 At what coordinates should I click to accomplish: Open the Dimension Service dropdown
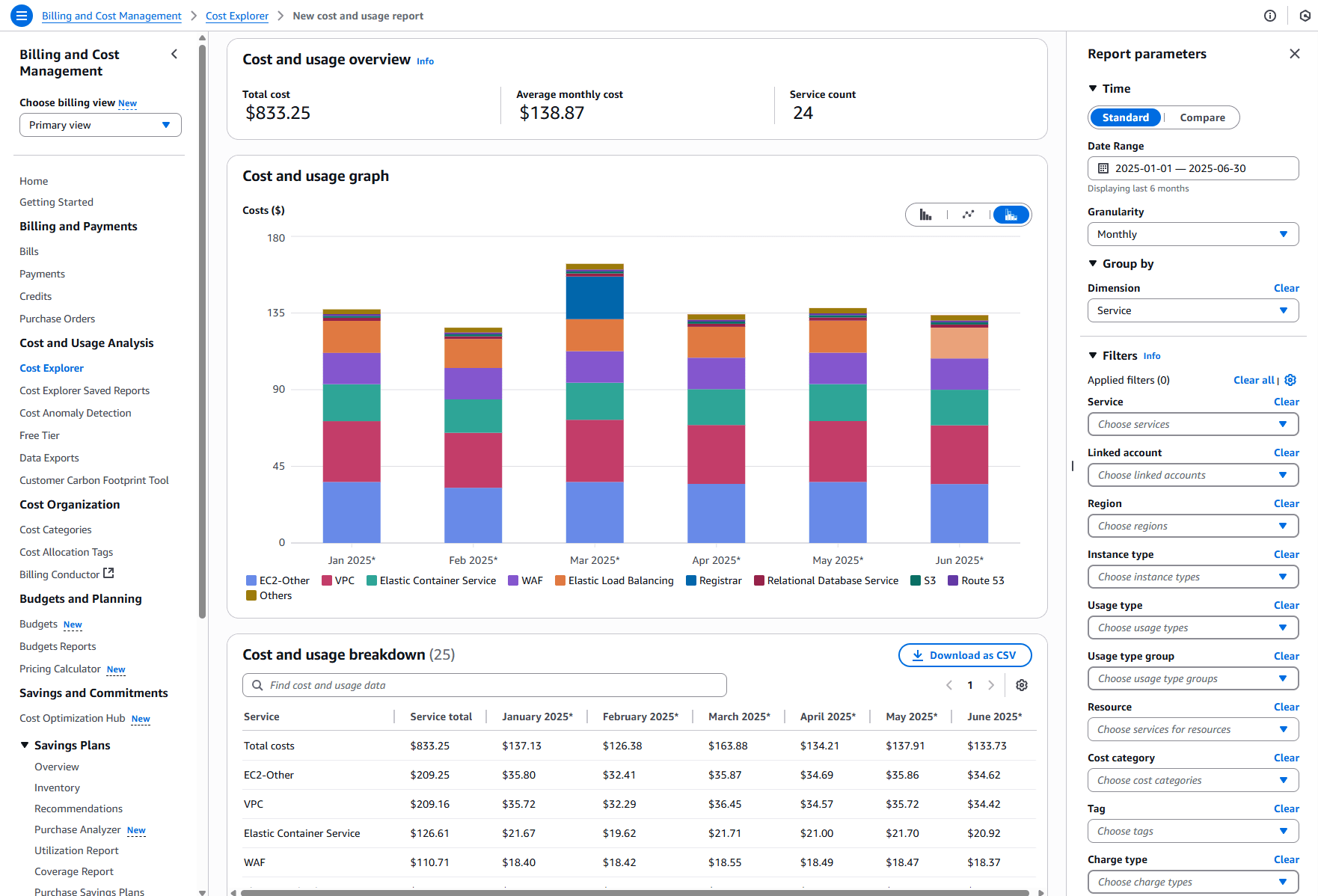click(1193, 310)
